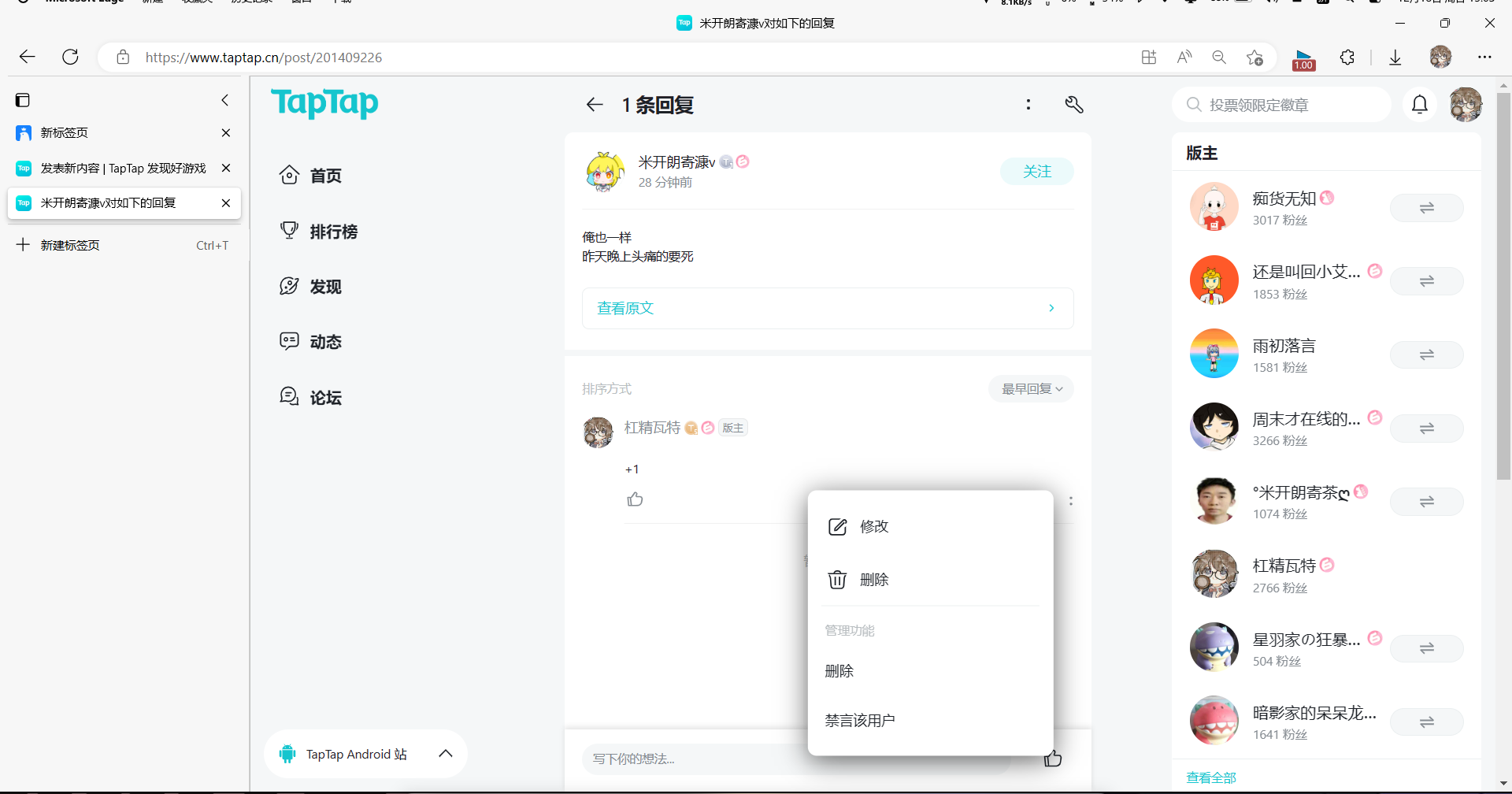This screenshot has height=794, width=1512.
Task: Click 杠精瓦特's avatar in the reply
Action: click(x=598, y=432)
